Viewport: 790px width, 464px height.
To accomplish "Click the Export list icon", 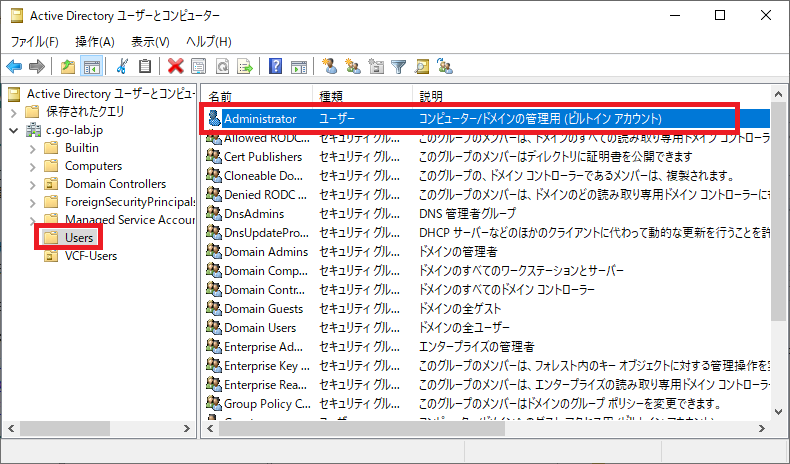I will tap(245, 66).
